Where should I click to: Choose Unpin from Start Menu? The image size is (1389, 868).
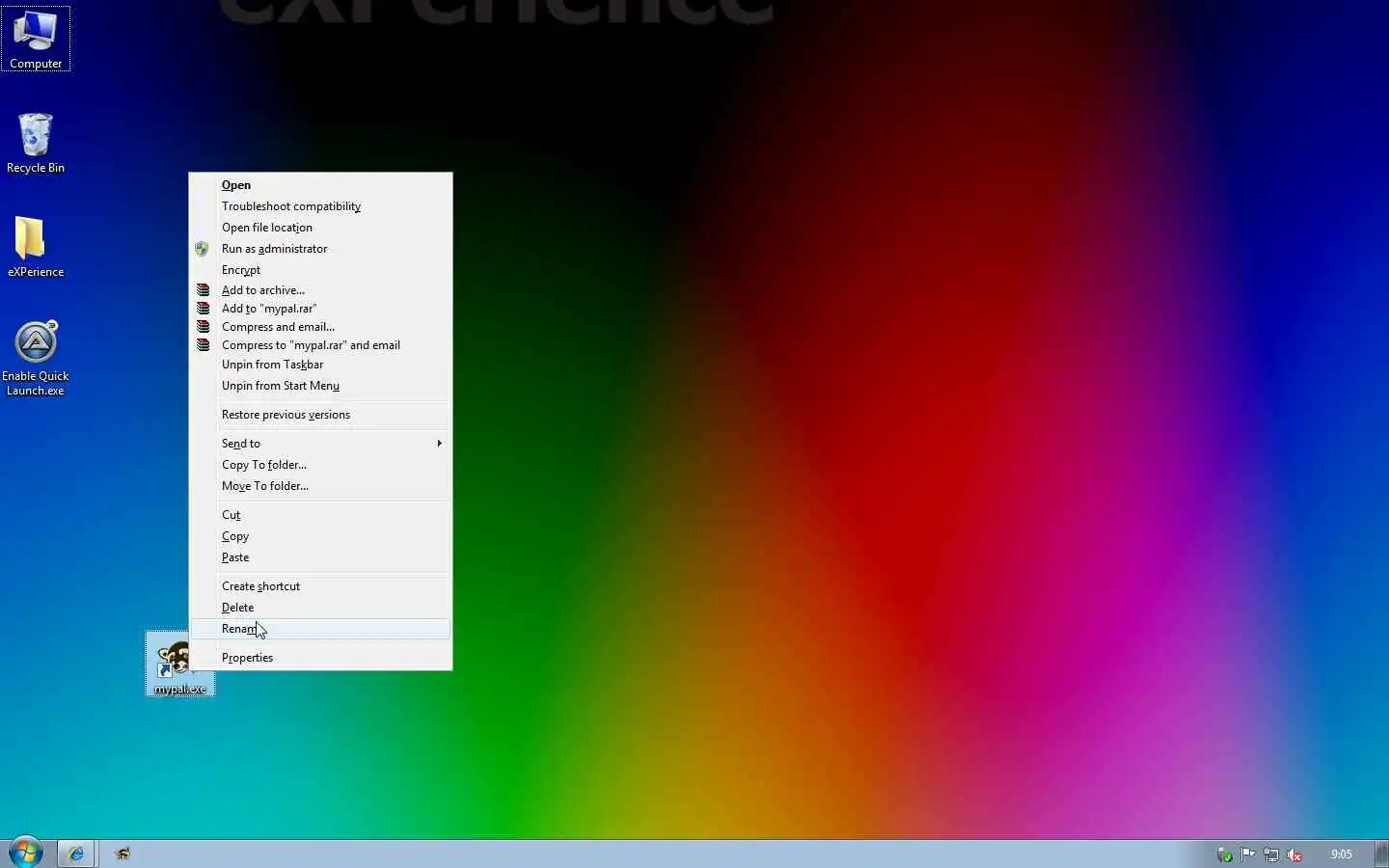point(320,386)
